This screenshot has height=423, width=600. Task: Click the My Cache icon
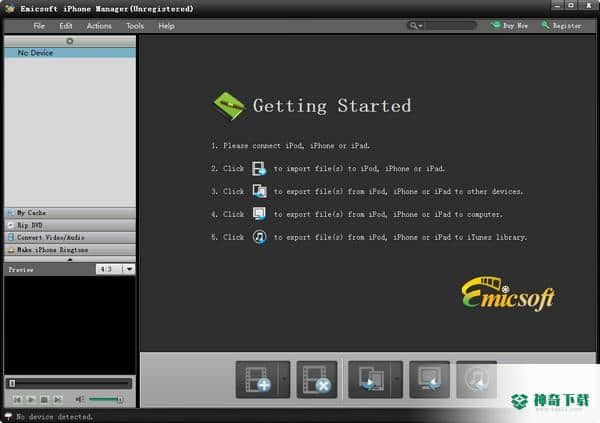[x=11, y=213]
